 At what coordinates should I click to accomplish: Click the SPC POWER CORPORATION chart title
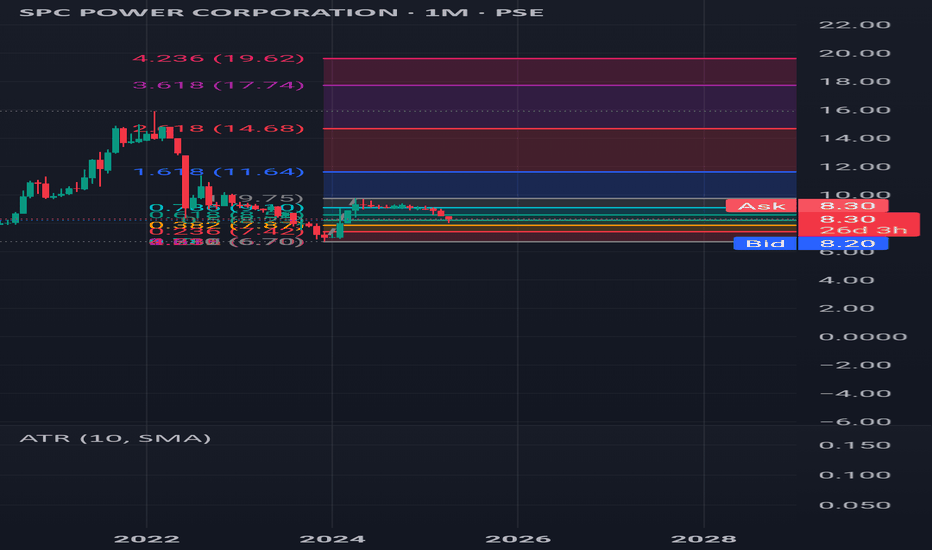(281, 12)
